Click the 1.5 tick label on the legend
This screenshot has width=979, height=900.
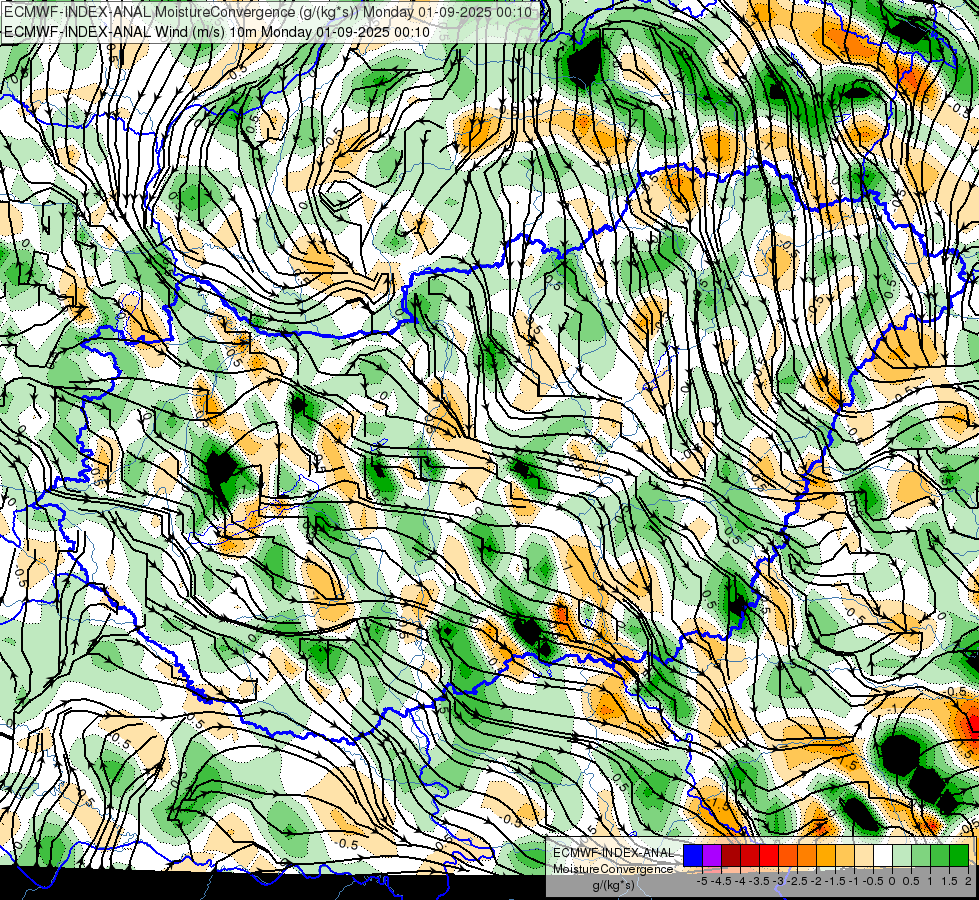(x=948, y=881)
